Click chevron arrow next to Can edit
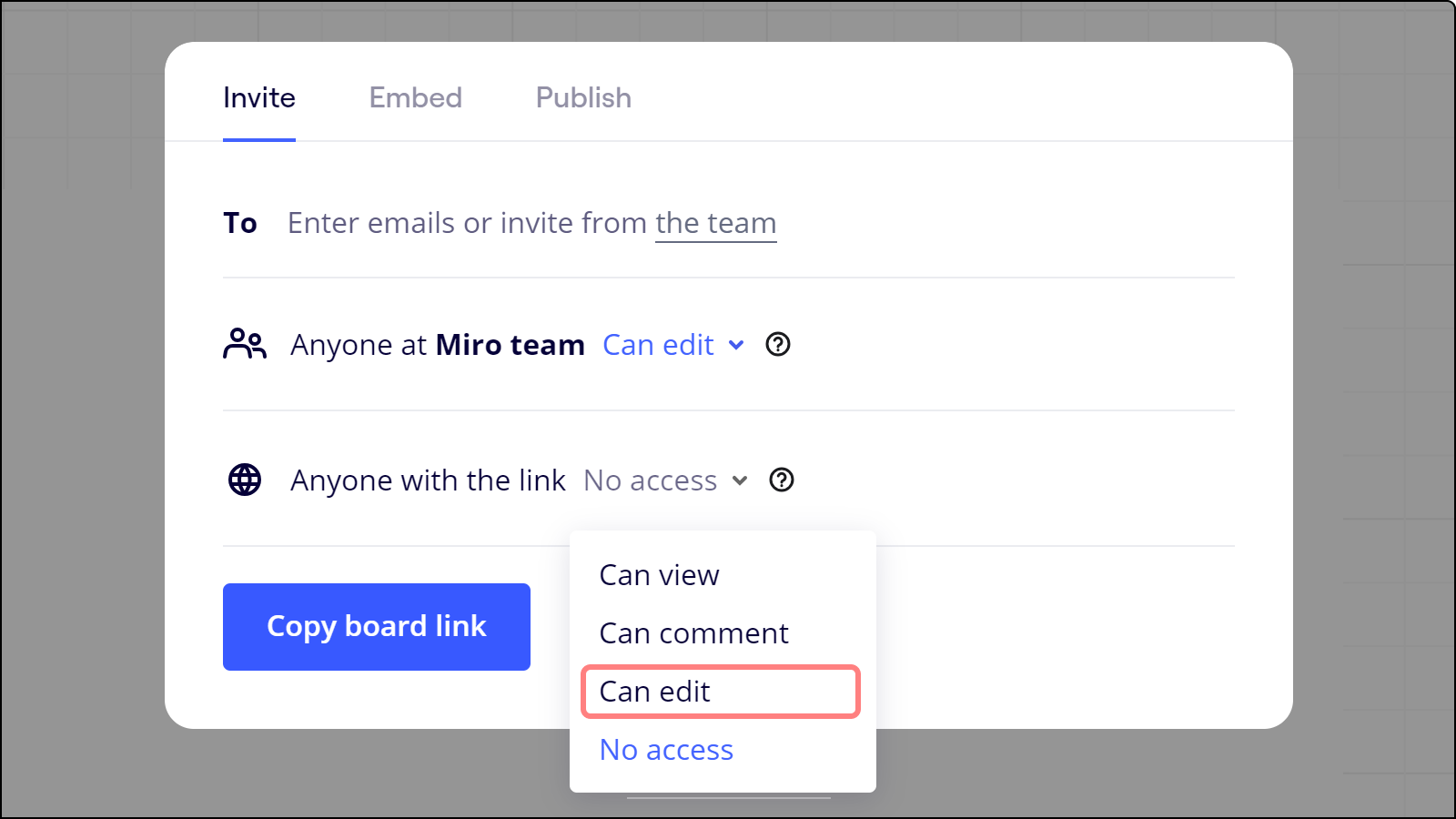1456x819 pixels. click(736, 345)
